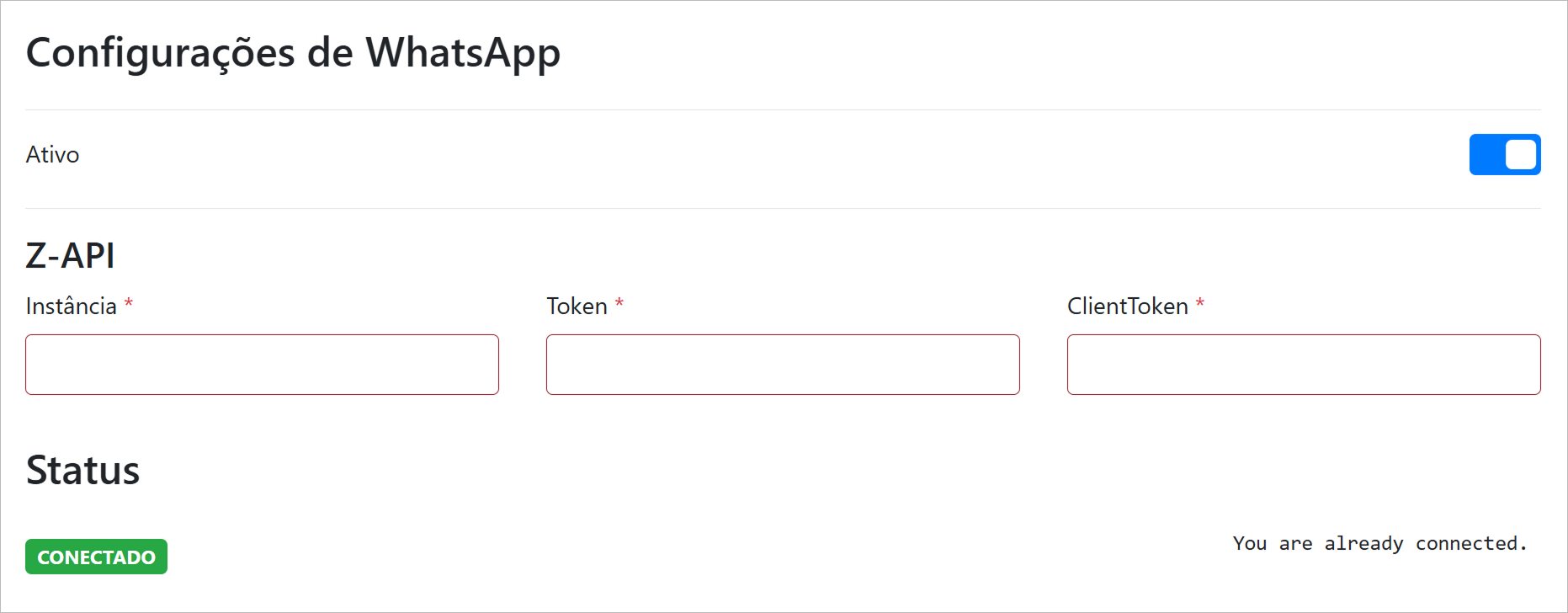
Task: Click the Status section heading
Action: (x=82, y=470)
